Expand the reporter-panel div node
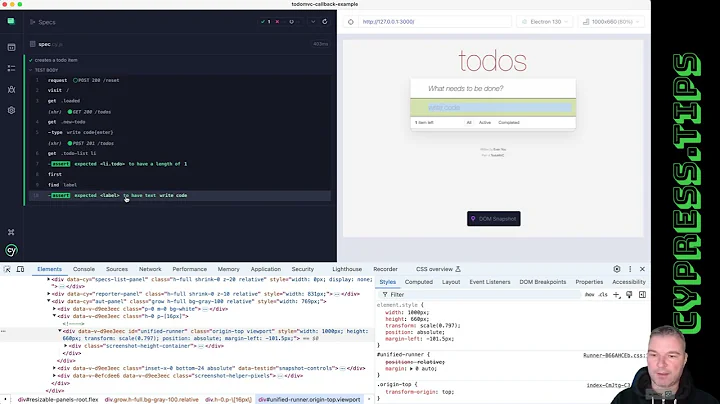This screenshot has height=404, width=720. click(x=49, y=294)
